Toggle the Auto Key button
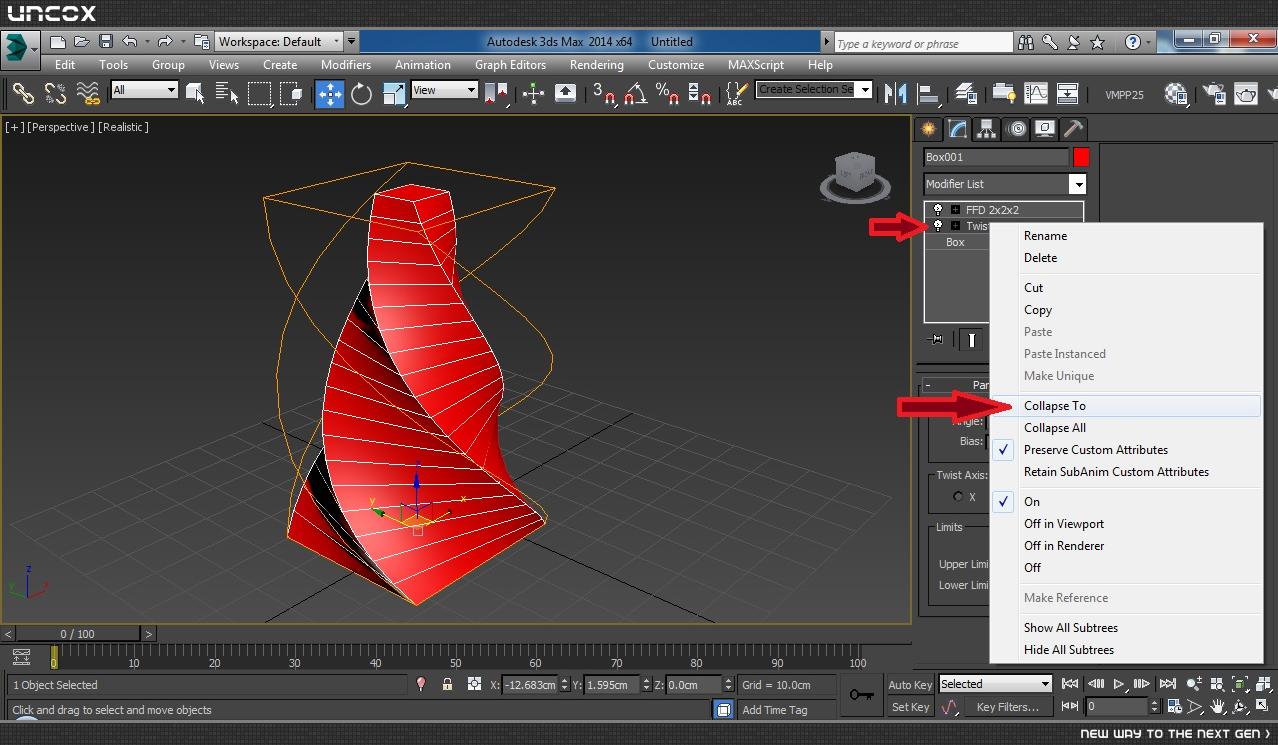Screen dimensions: 1278x745 pos(910,685)
